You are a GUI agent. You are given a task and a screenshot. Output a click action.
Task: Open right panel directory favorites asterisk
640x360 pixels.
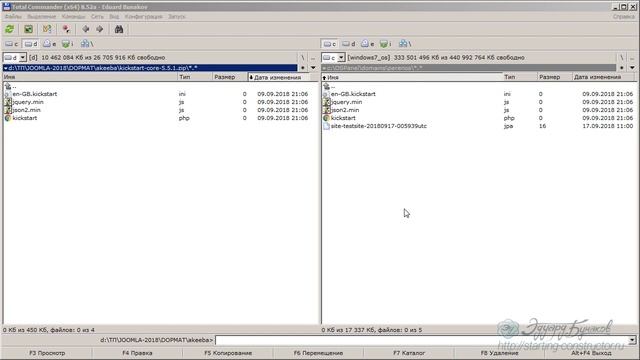[x=621, y=68]
